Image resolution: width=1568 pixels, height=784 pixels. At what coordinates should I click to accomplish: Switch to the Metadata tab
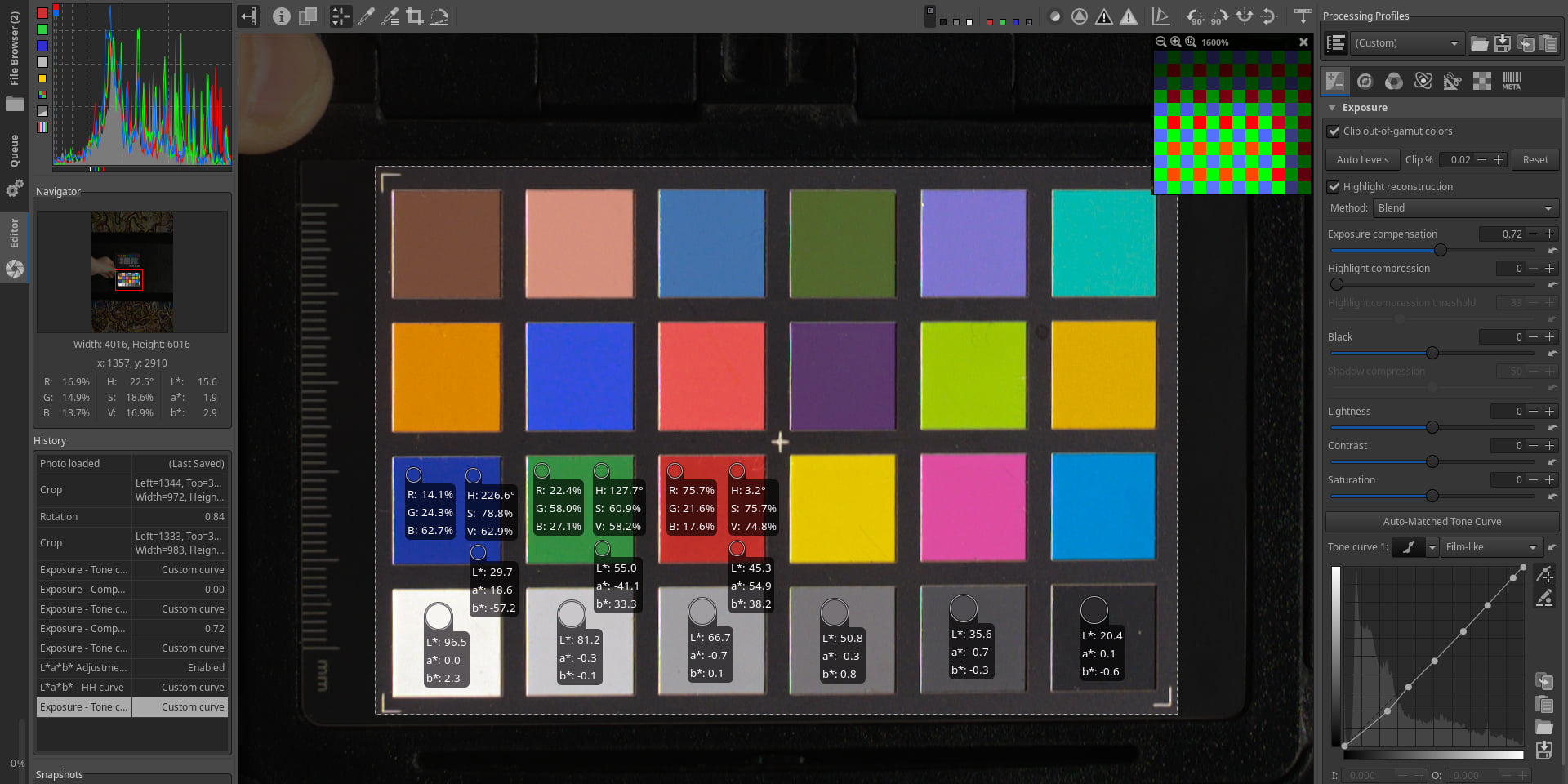[1511, 81]
